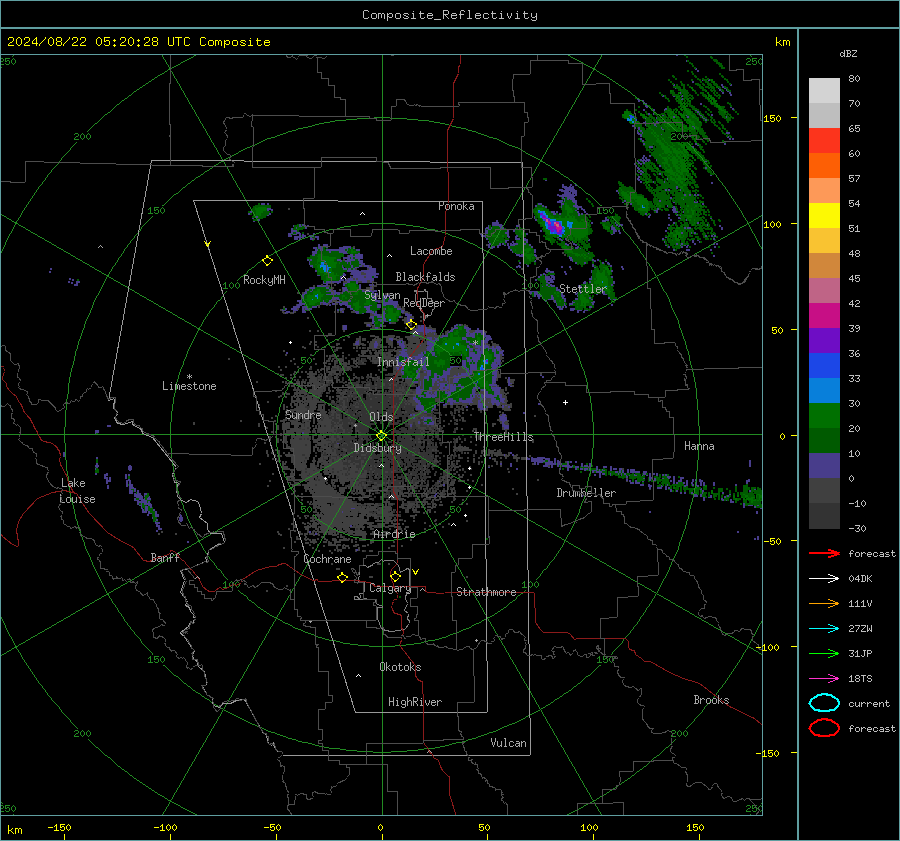Click the 18TS legend label
900x841 pixels.
pos(860,679)
